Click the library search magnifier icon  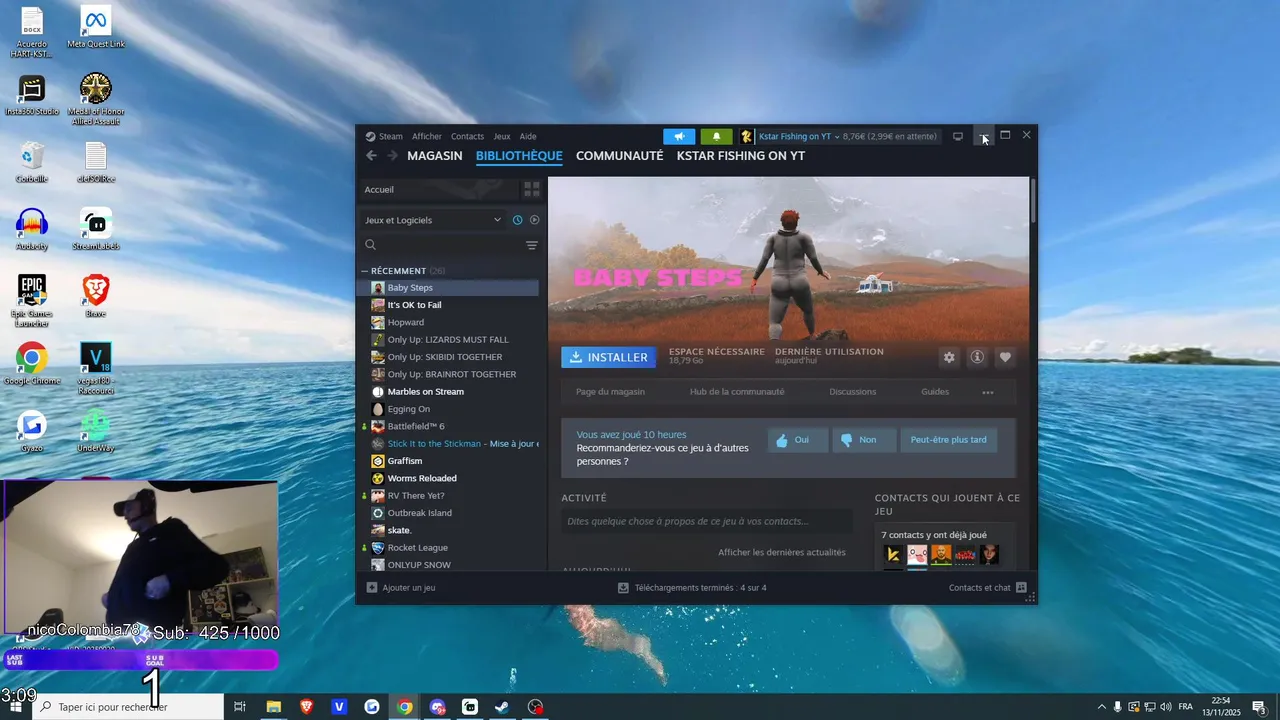coord(371,245)
